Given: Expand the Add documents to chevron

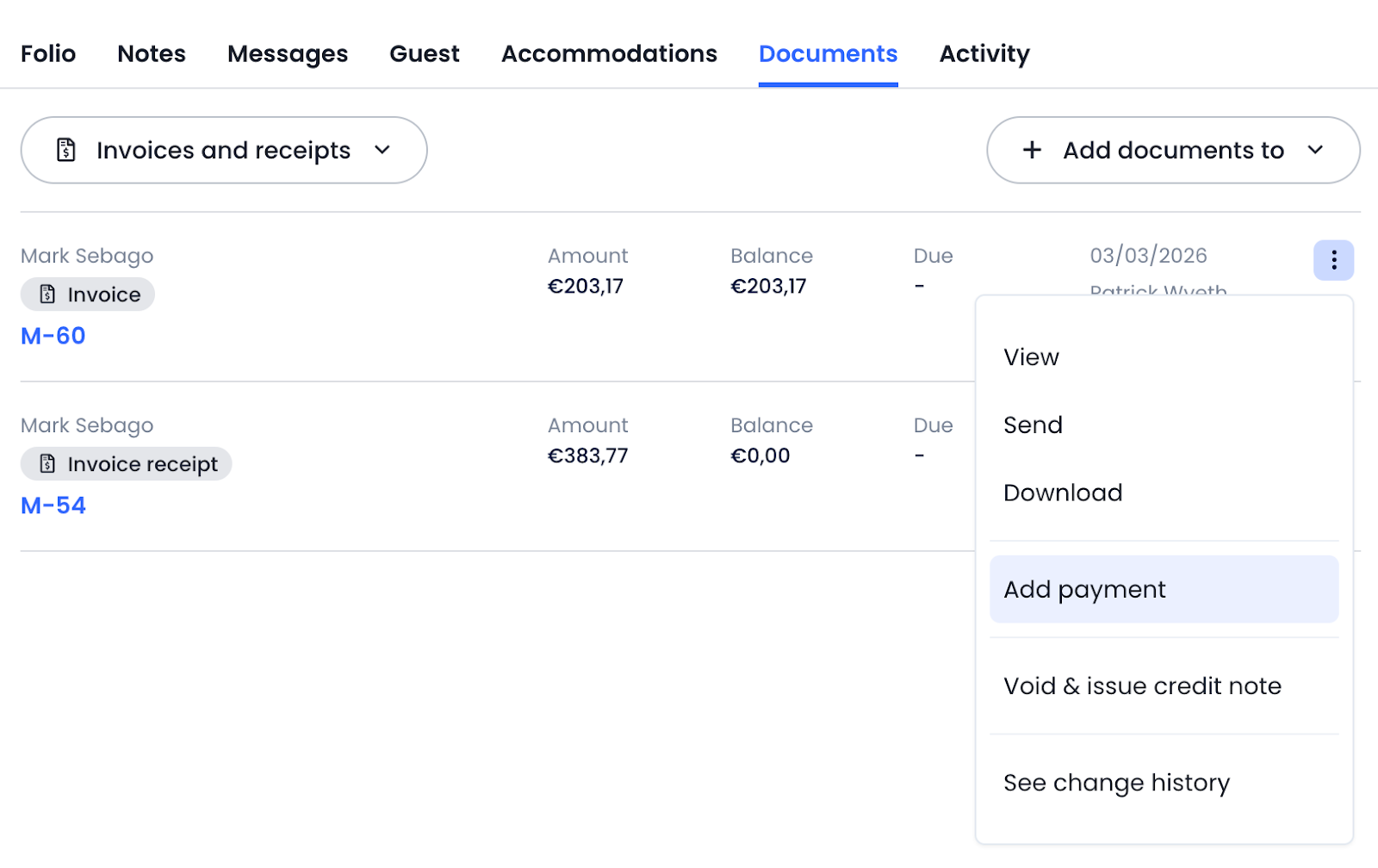Looking at the screenshot, I should [1315, 150].
